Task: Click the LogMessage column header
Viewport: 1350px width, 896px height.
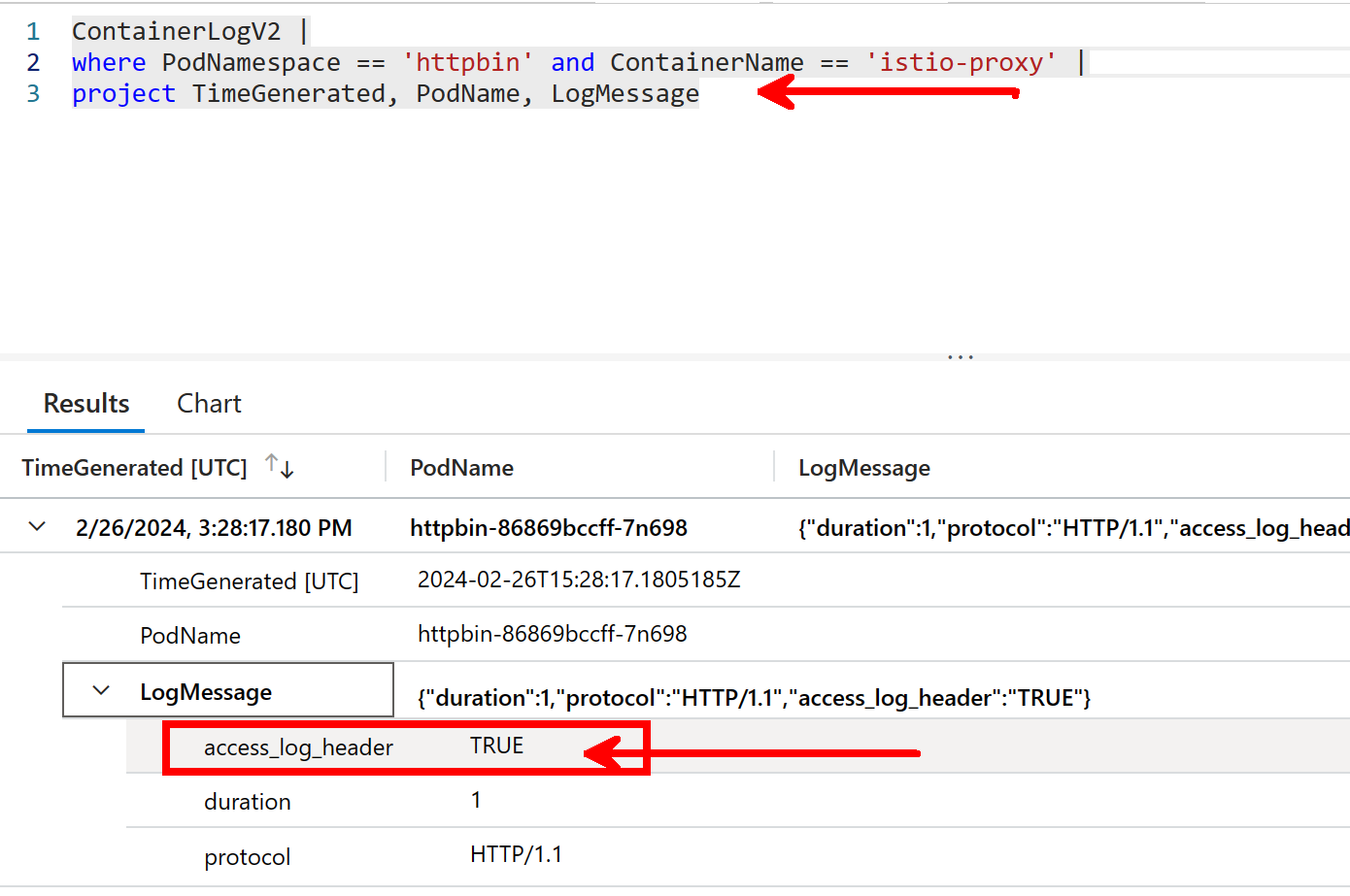Action: [863, 468]
